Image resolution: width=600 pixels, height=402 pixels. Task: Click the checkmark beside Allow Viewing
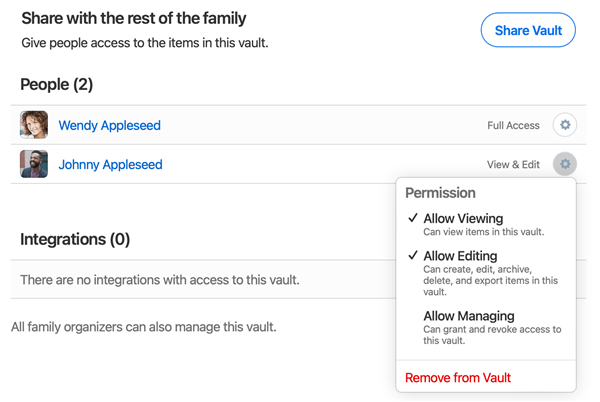(412, 218)
